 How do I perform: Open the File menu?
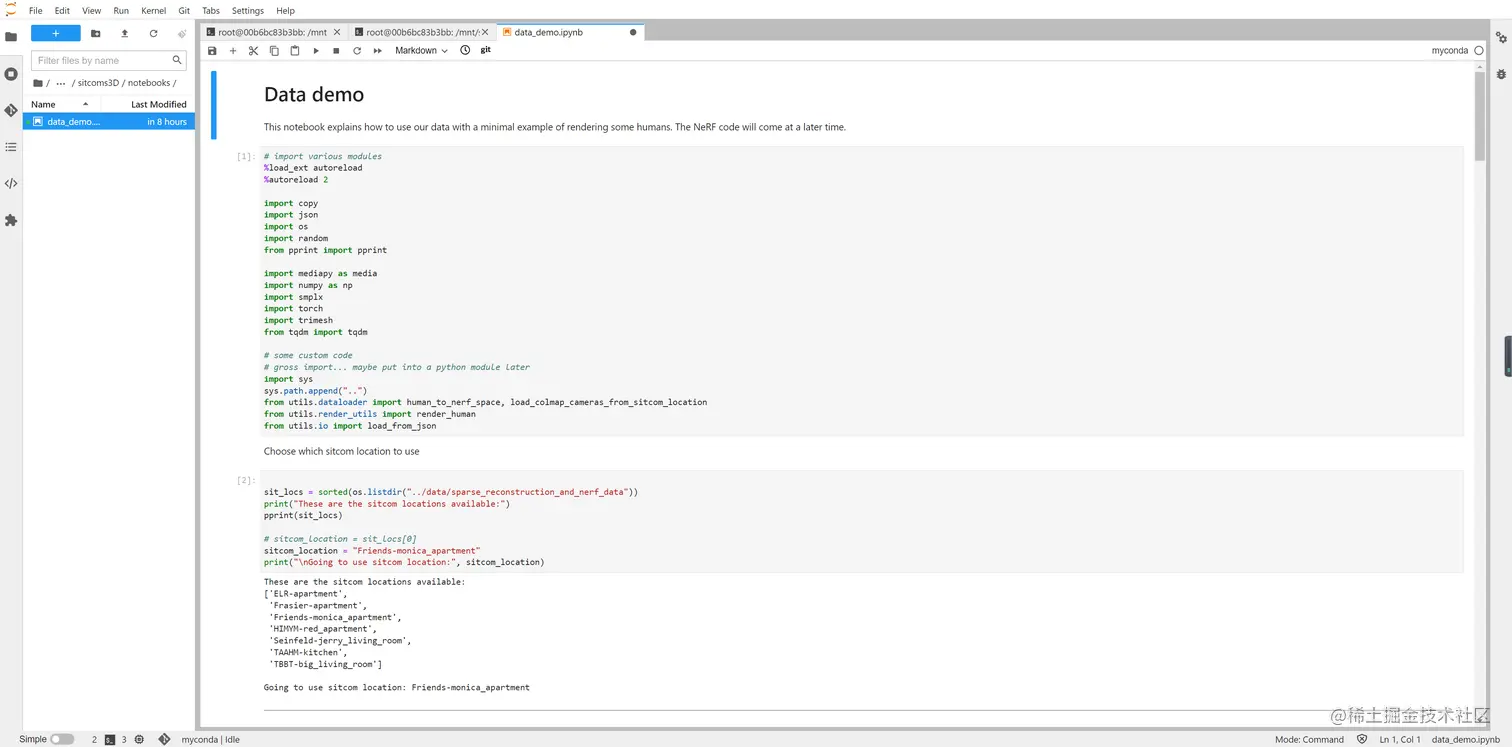36,11
